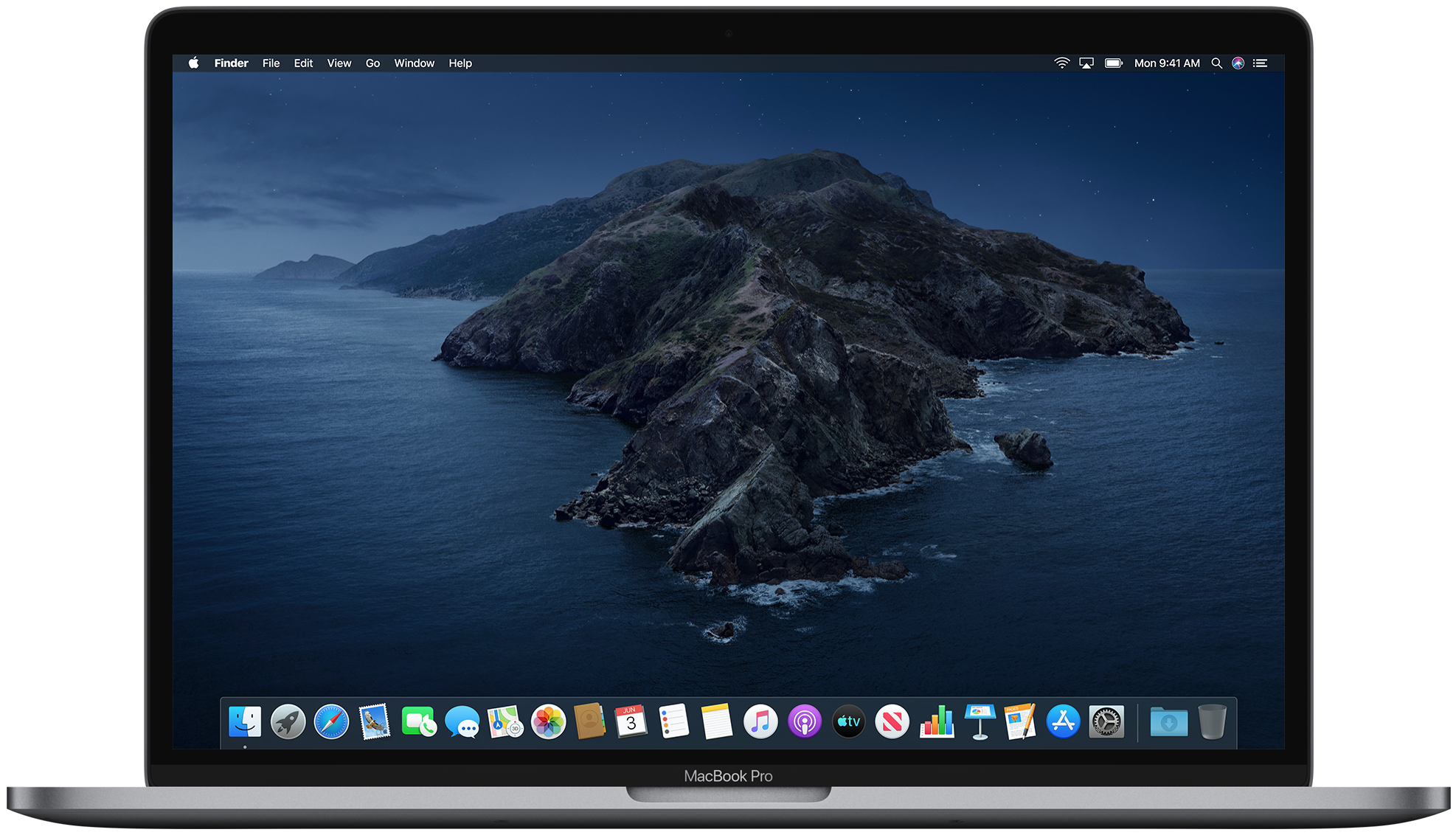This screenshot has width=1456, height=835.
Task: Open Apple TV app in Dock
Action: point(849,721)
